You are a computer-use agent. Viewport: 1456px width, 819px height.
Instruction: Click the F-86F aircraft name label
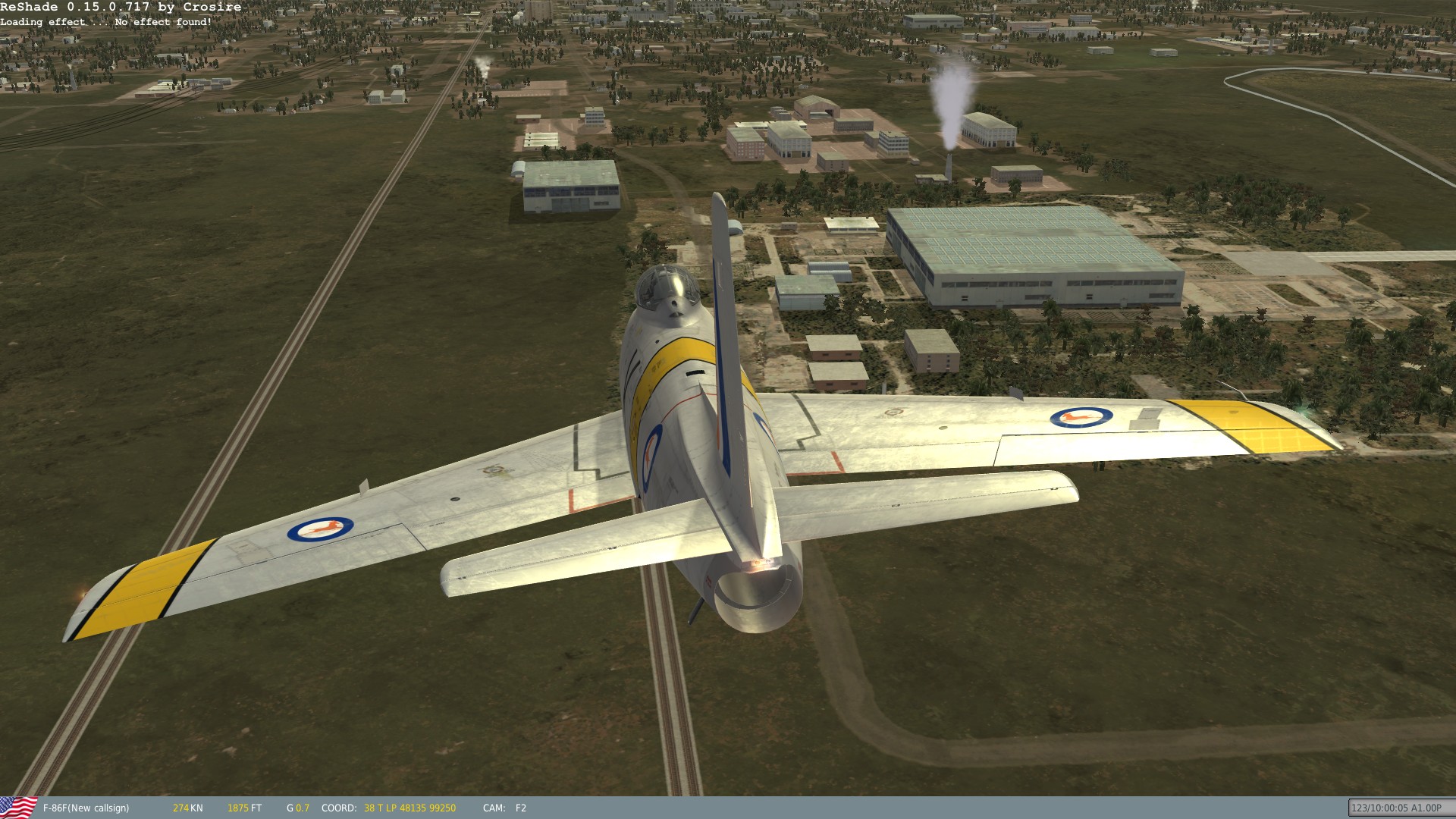[x=86, y=808]
